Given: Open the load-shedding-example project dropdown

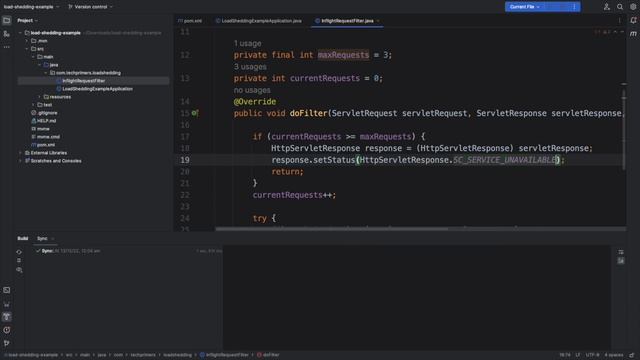Looking at the screenshot, I should coord(31,7).
